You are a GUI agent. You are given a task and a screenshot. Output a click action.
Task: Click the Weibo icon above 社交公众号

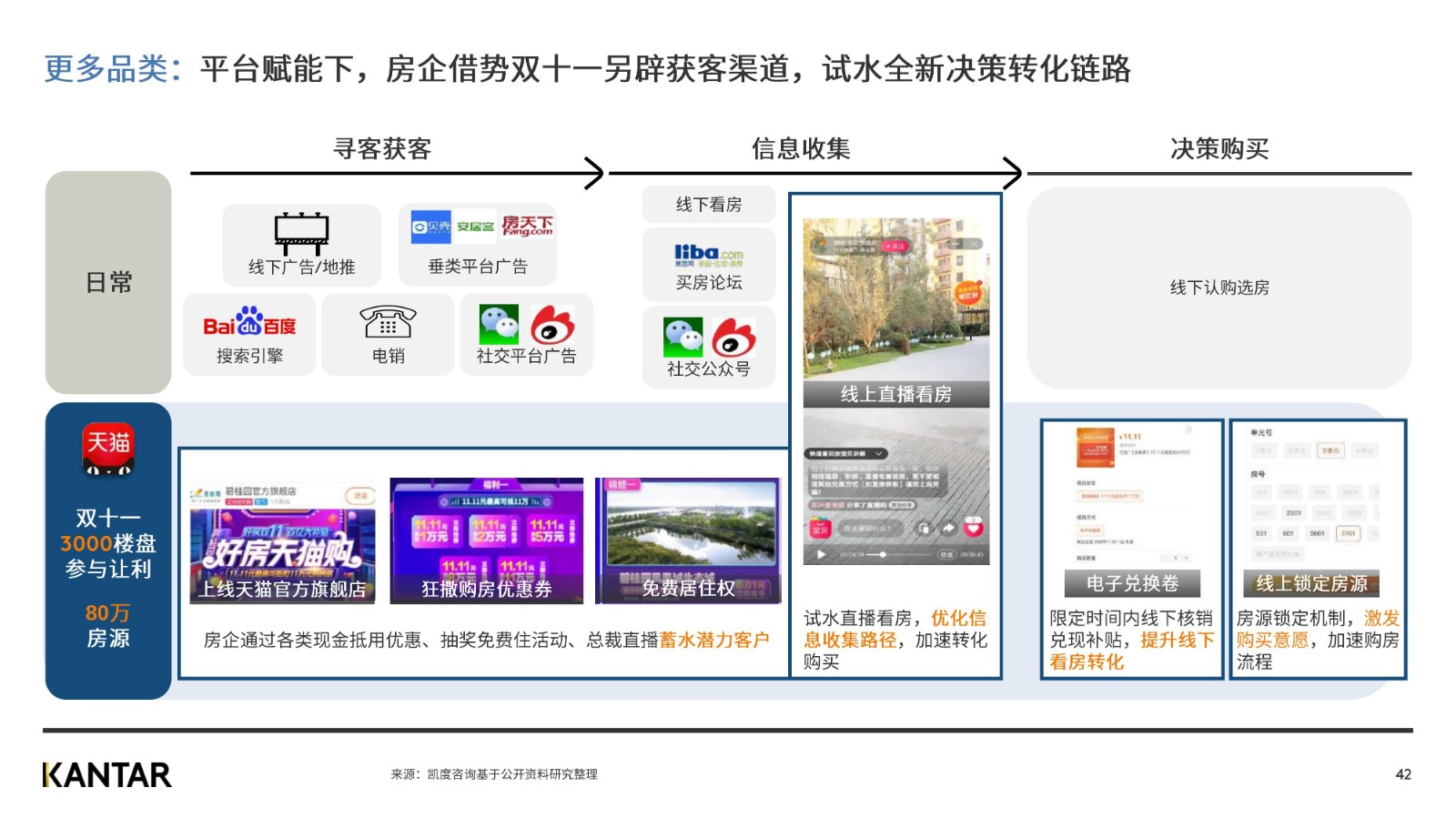pyautogui.click(x=734, y=337)
